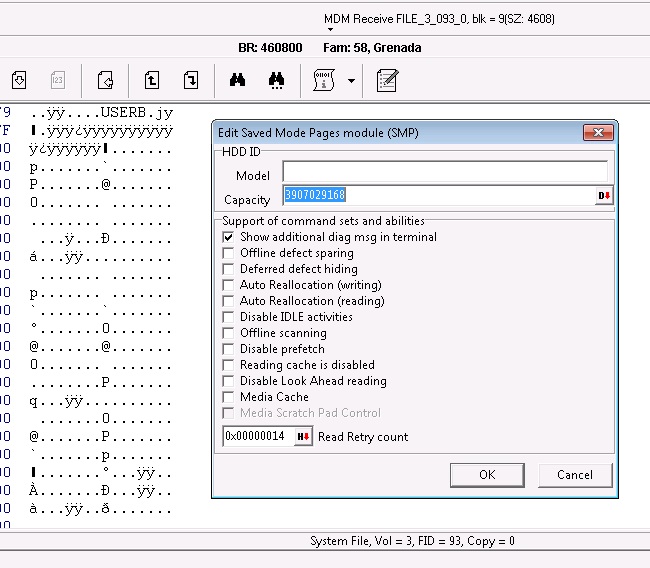The width and height of the screenshot is (650, 568).
Task: Click the Model text input field
Action: click(445, 171)
